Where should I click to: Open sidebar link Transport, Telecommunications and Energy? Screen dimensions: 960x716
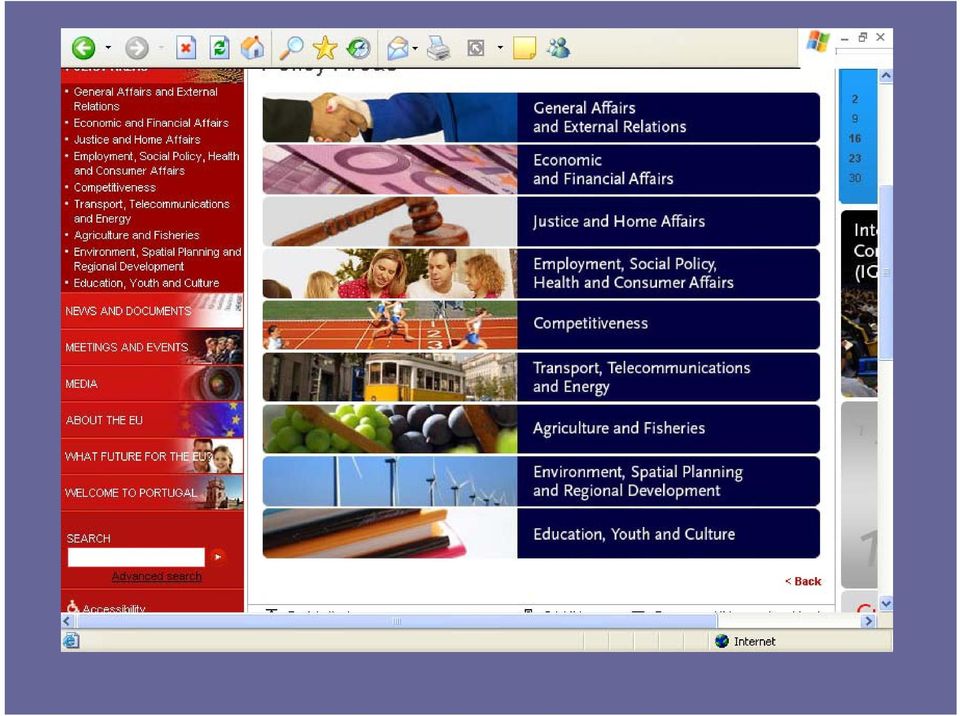[152, 211]
